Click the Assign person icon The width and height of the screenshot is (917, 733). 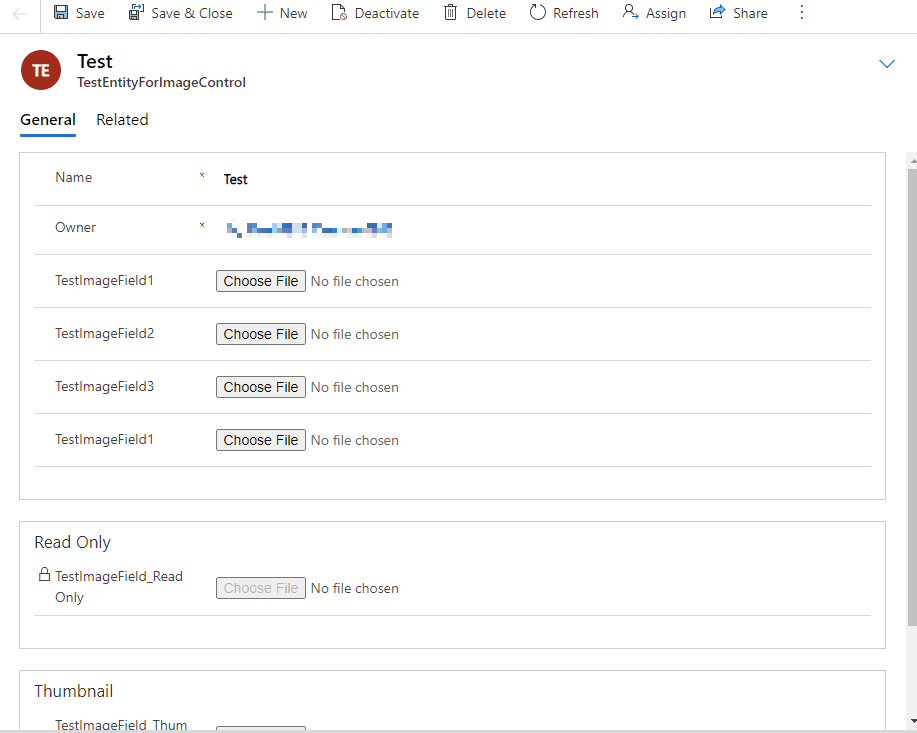[x=630, y=13]
